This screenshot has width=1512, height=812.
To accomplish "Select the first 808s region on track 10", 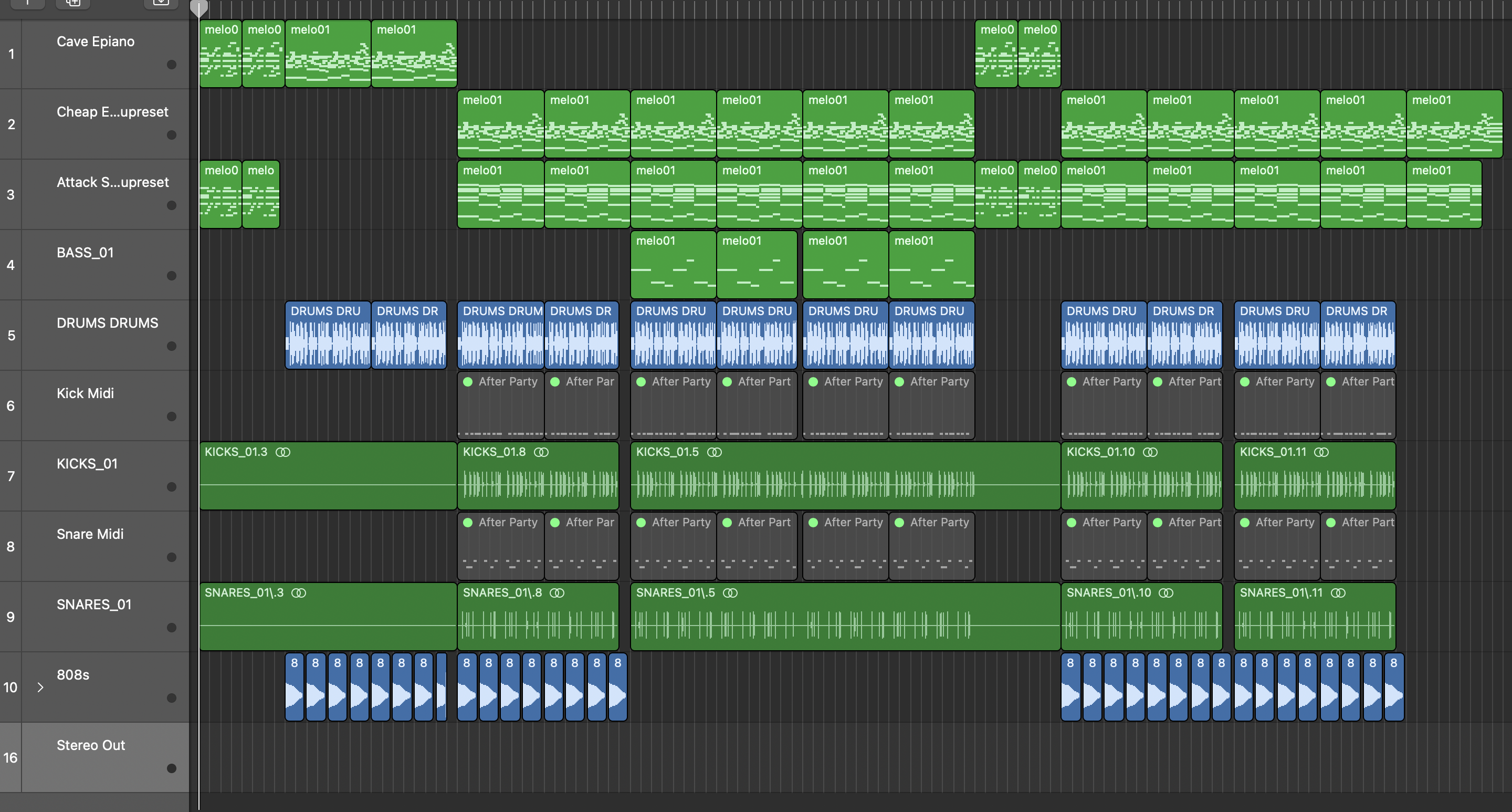I will pyautogui.click(x=295, y=687).
